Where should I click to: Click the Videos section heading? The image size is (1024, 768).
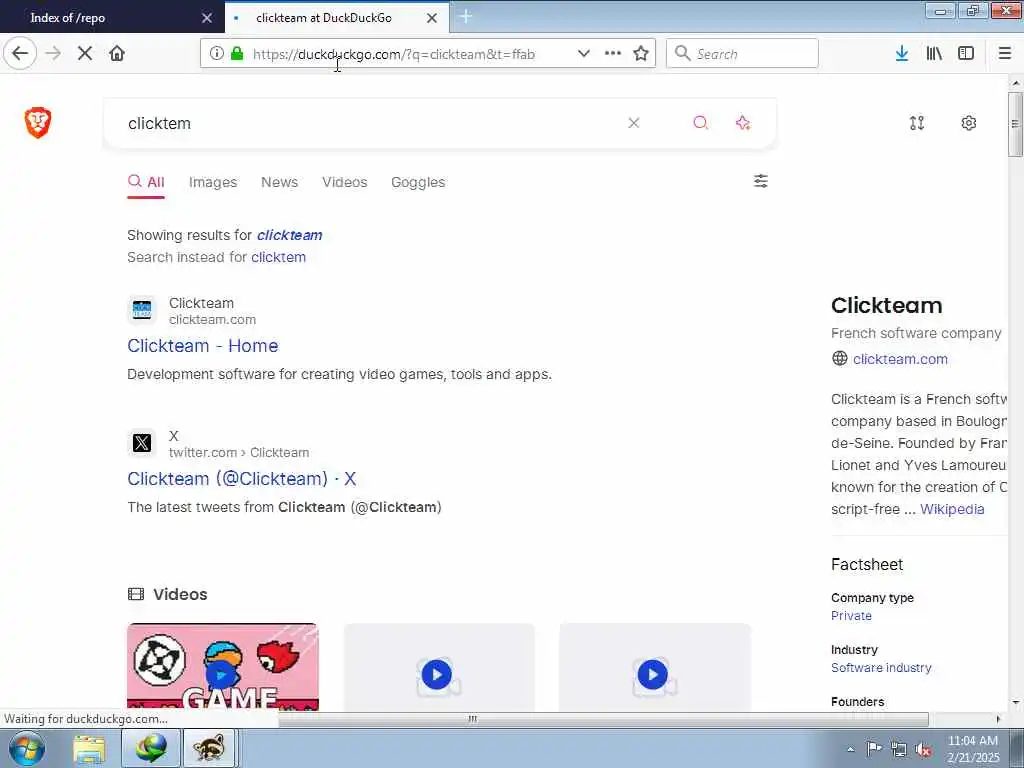[x=180, y=594]
